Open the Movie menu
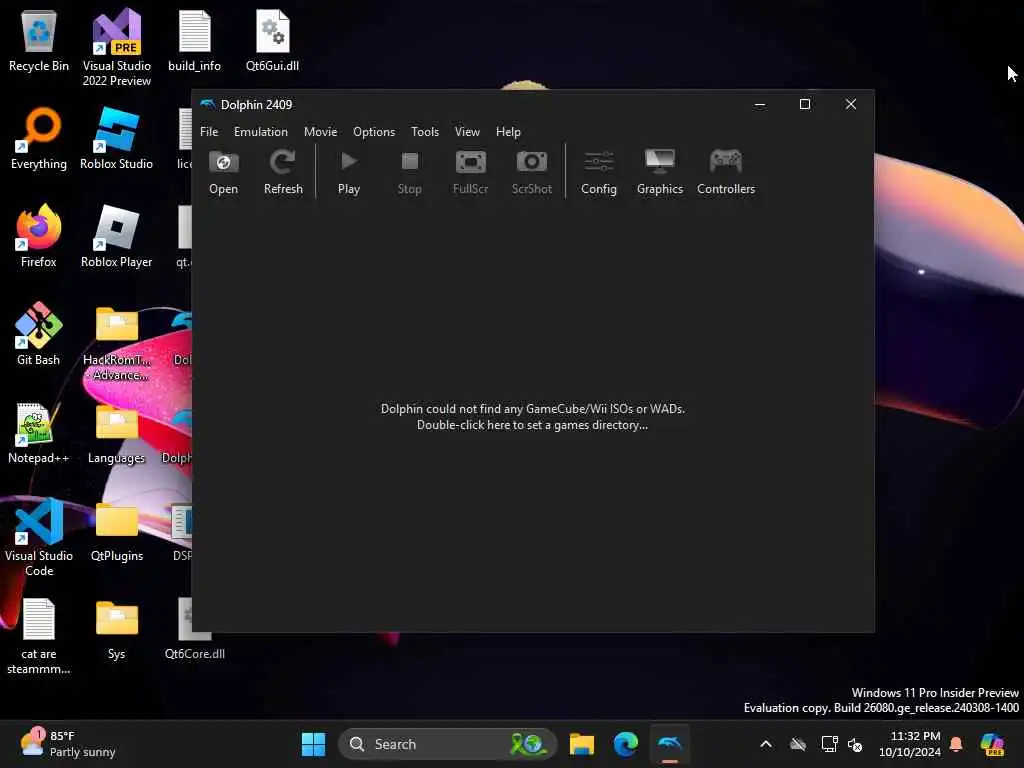 point(321,132)
